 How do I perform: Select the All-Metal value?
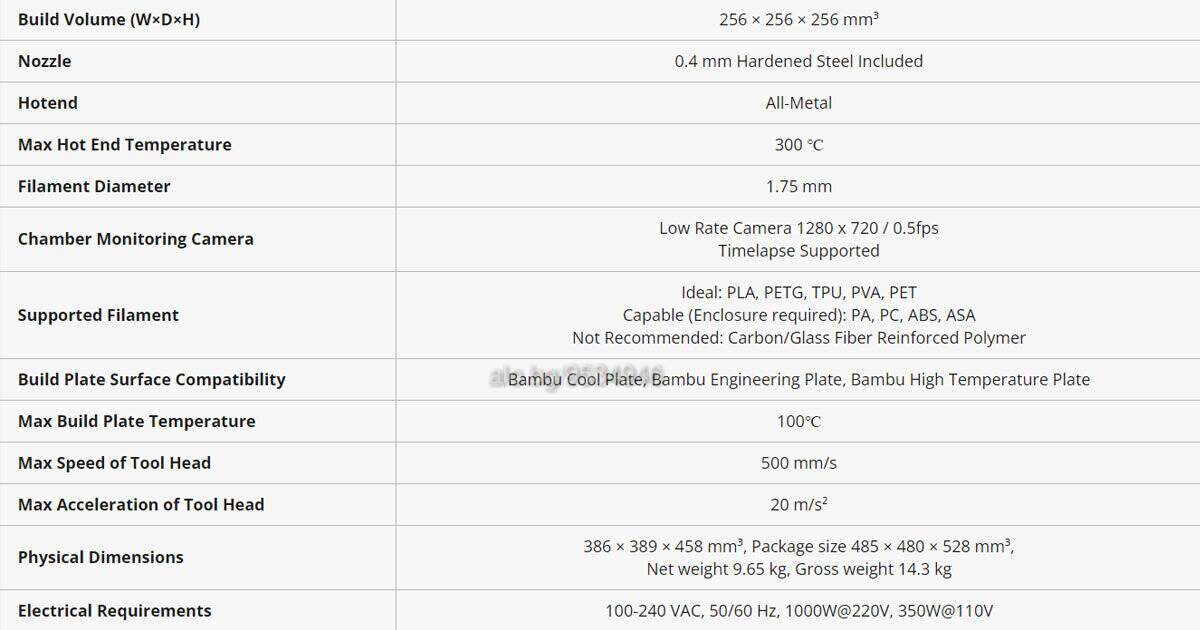[x=799, y=103]
